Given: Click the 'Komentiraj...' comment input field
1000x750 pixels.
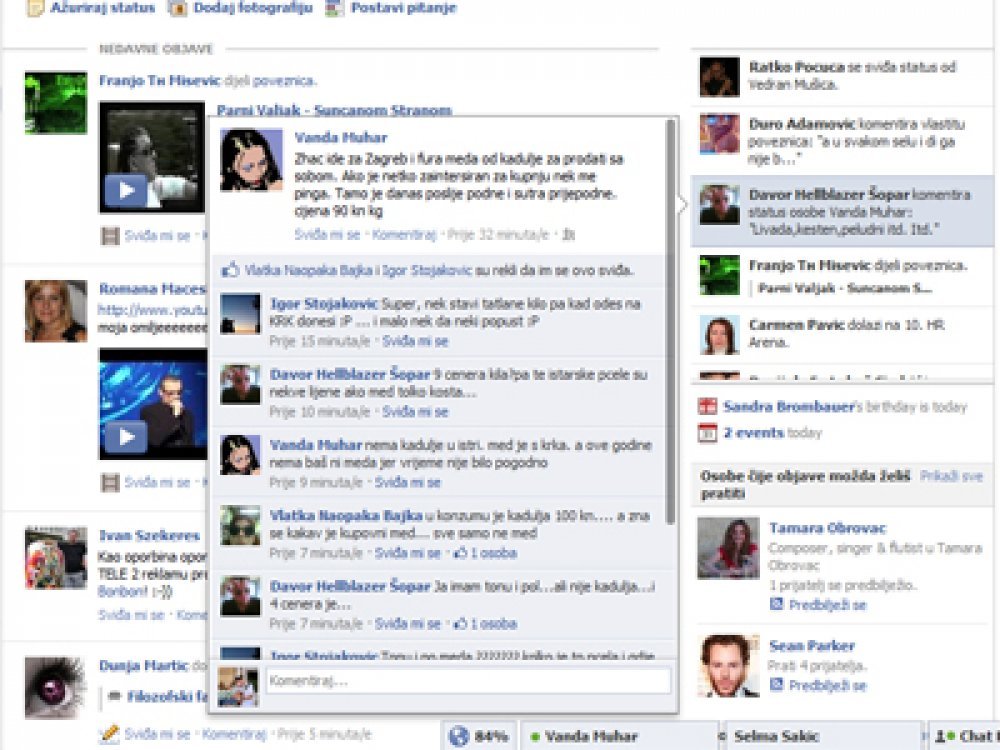Looking at the screenshot, I should (x=469, y=681).
